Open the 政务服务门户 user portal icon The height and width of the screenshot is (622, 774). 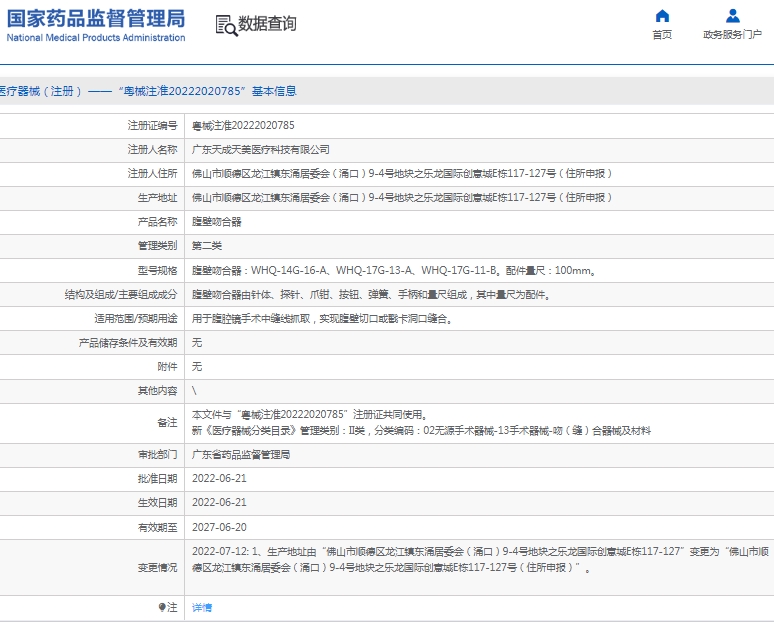pyautogui.click(x=733, y=16)
